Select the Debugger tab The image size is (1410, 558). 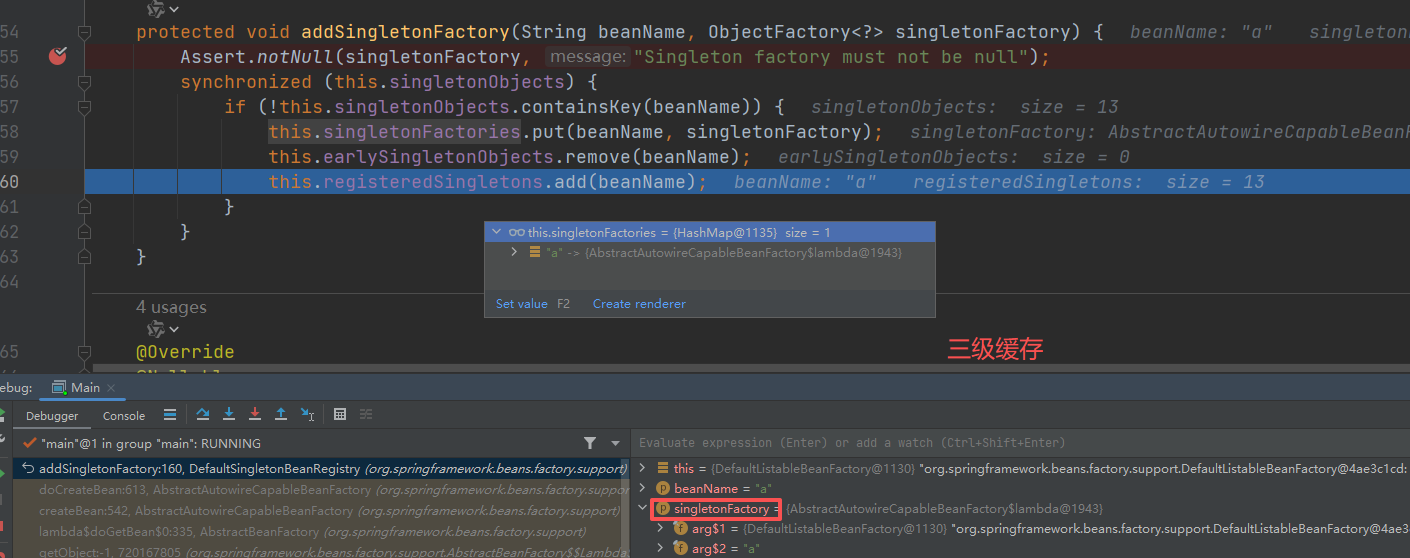click(x=52, y=416)
